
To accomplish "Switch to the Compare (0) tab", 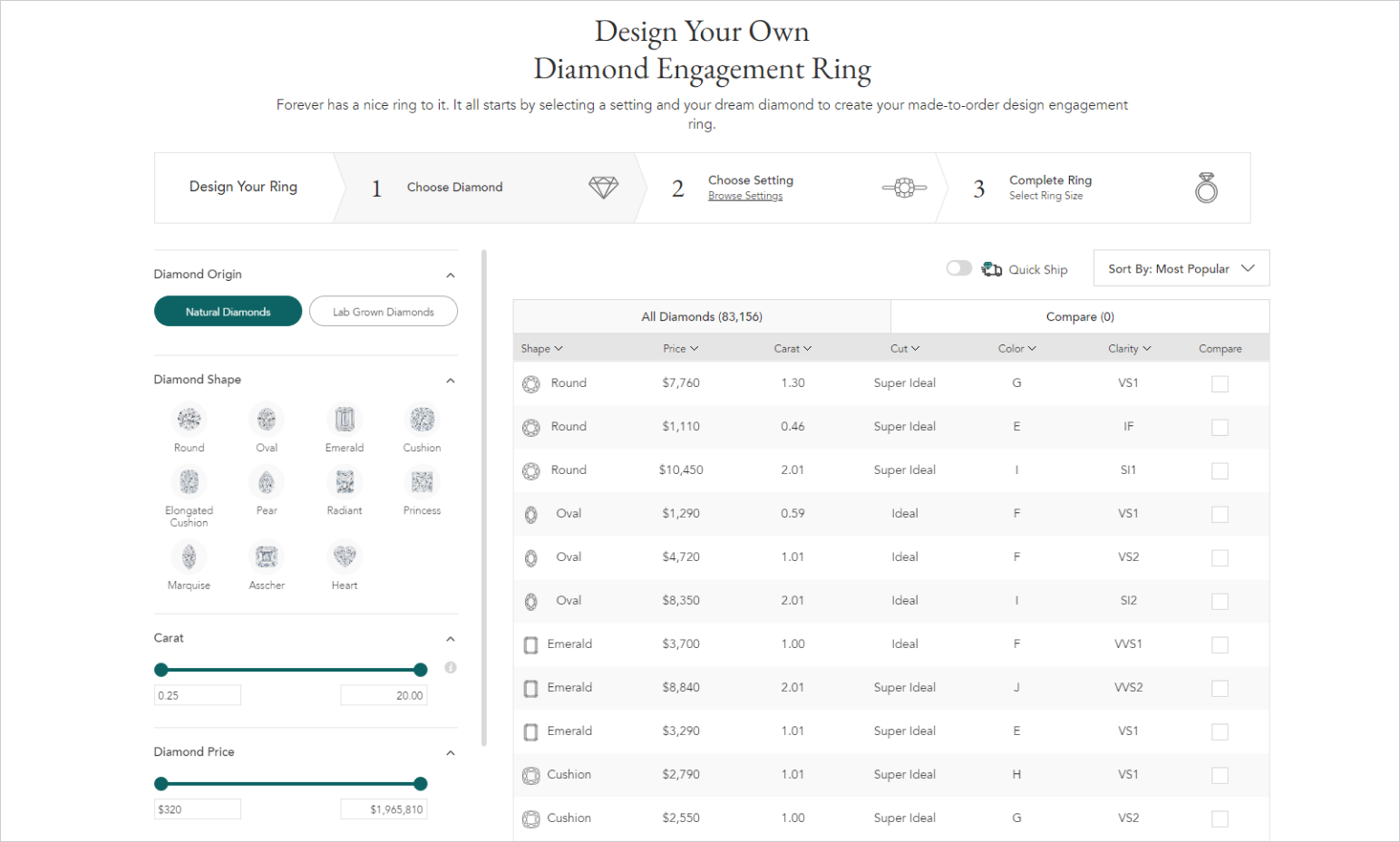I will pyautogui.click(x=1080, y=316).
